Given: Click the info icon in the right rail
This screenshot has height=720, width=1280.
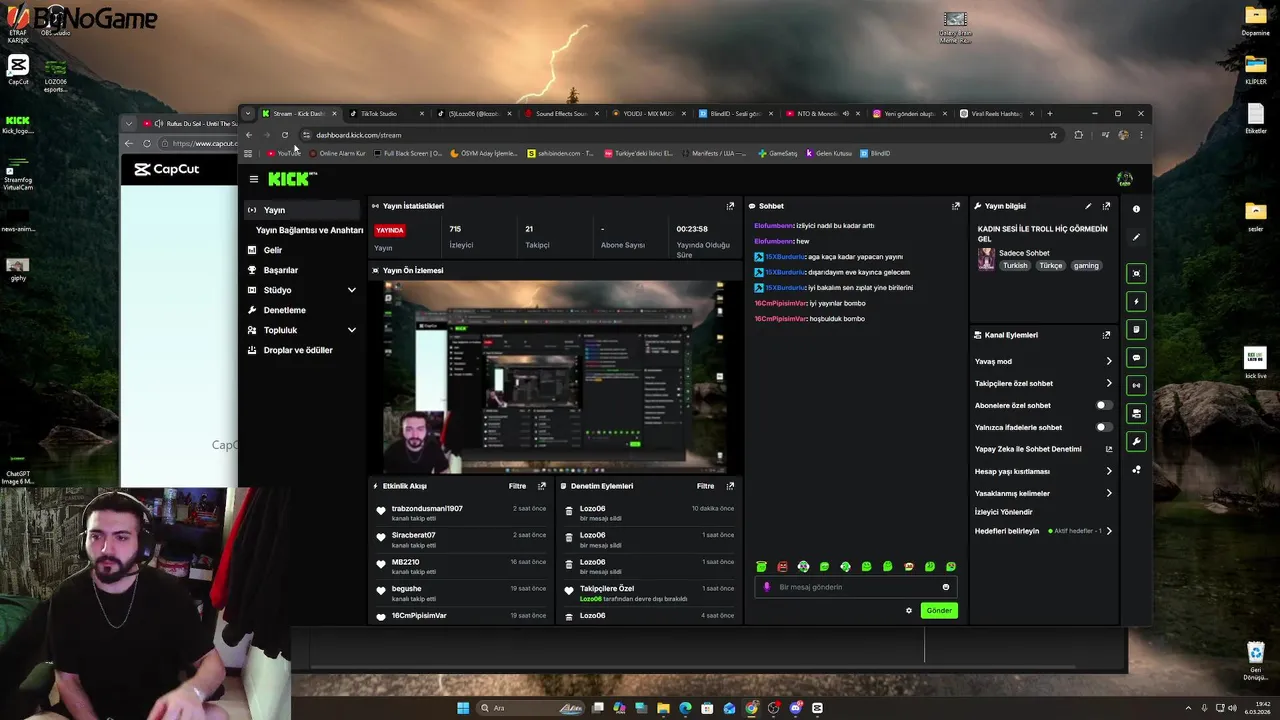Looking at the screenshot, I should [x=1136, y=209].
